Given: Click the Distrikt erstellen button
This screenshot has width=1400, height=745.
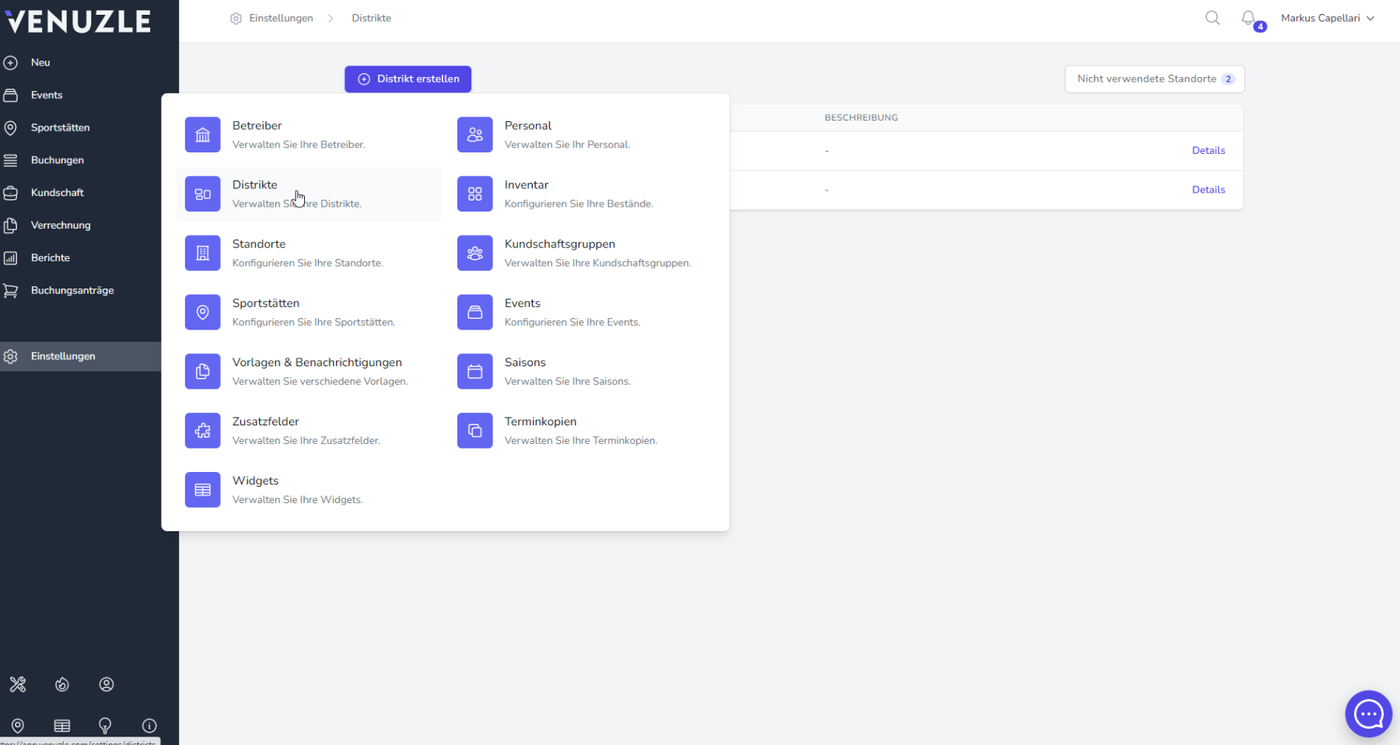Looking at the screenshot, I should pos(408,79).
